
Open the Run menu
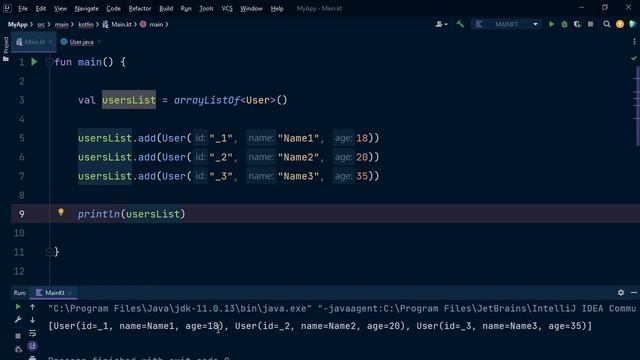coord(186,8)
